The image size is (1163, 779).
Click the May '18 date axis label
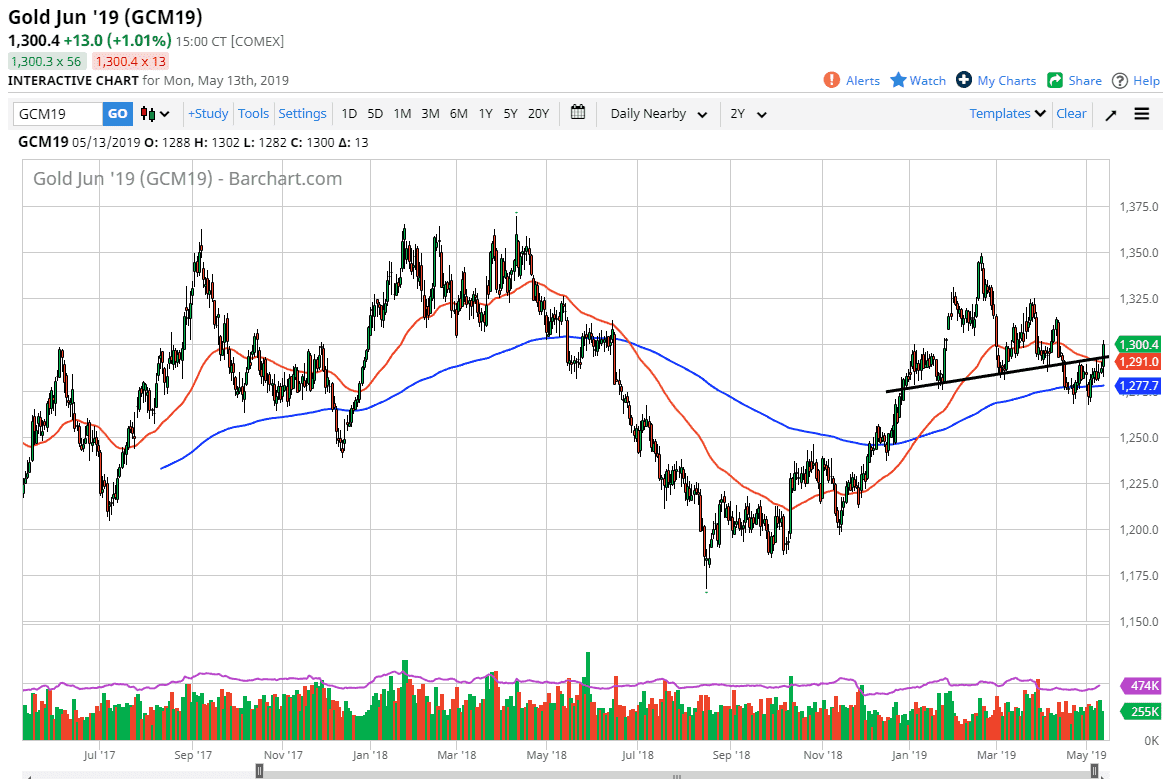(x=547, y=755)
